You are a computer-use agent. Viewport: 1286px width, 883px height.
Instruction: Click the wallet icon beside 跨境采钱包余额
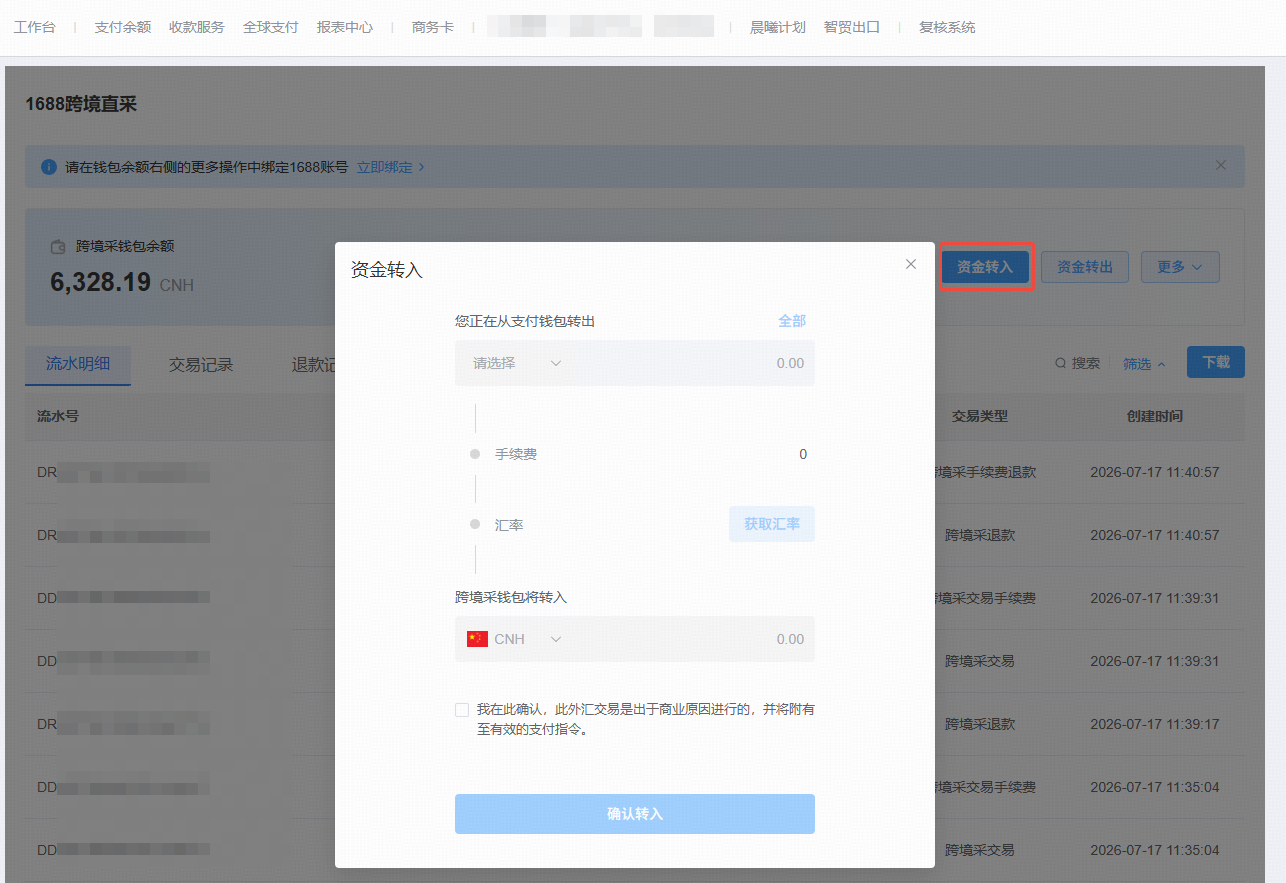(x=59, y=246)
